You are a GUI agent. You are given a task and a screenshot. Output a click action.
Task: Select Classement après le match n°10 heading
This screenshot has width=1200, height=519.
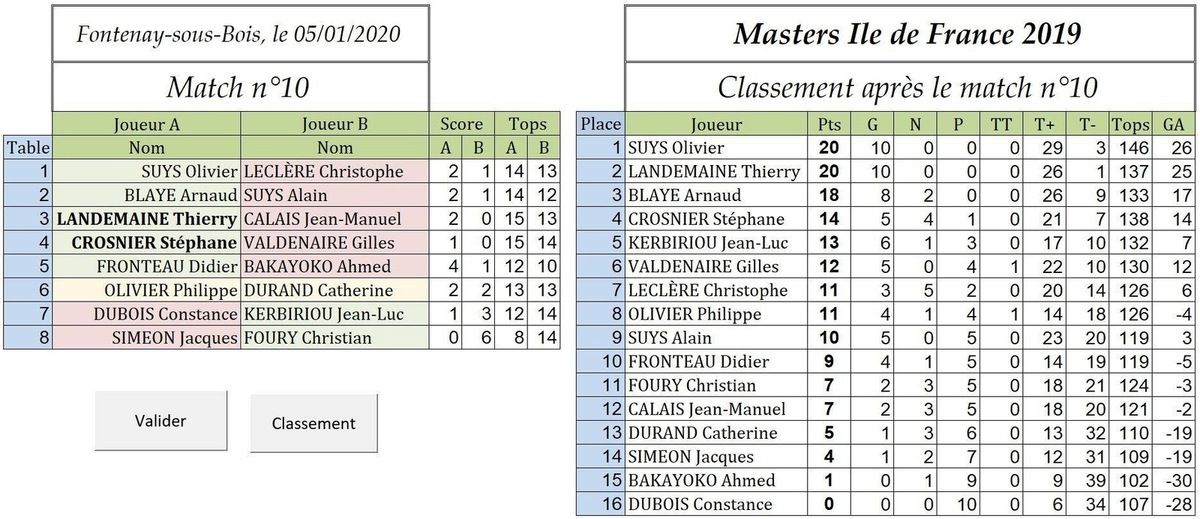[907, 87]
